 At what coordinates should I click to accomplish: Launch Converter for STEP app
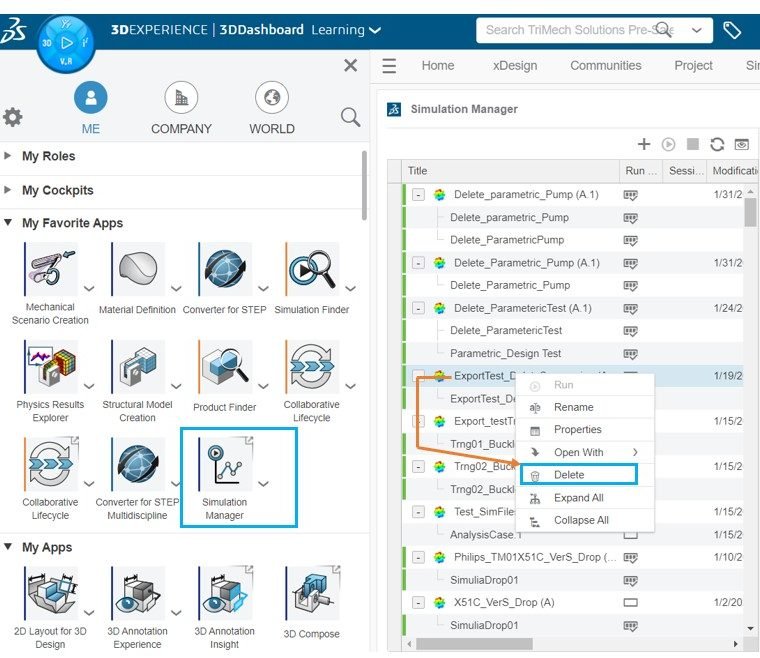pyautogui.click(x=225, y=269)
